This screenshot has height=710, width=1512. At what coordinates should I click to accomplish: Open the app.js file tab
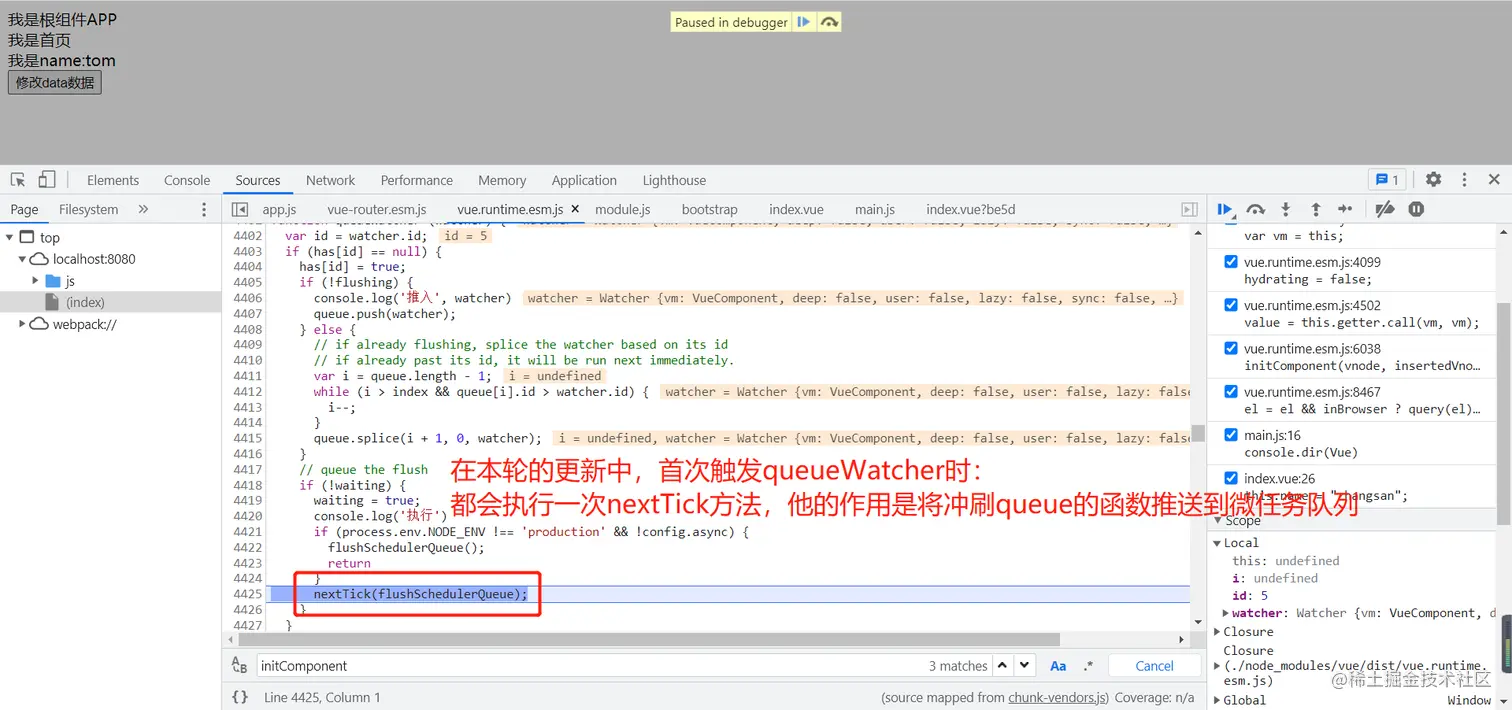point(279,209)
